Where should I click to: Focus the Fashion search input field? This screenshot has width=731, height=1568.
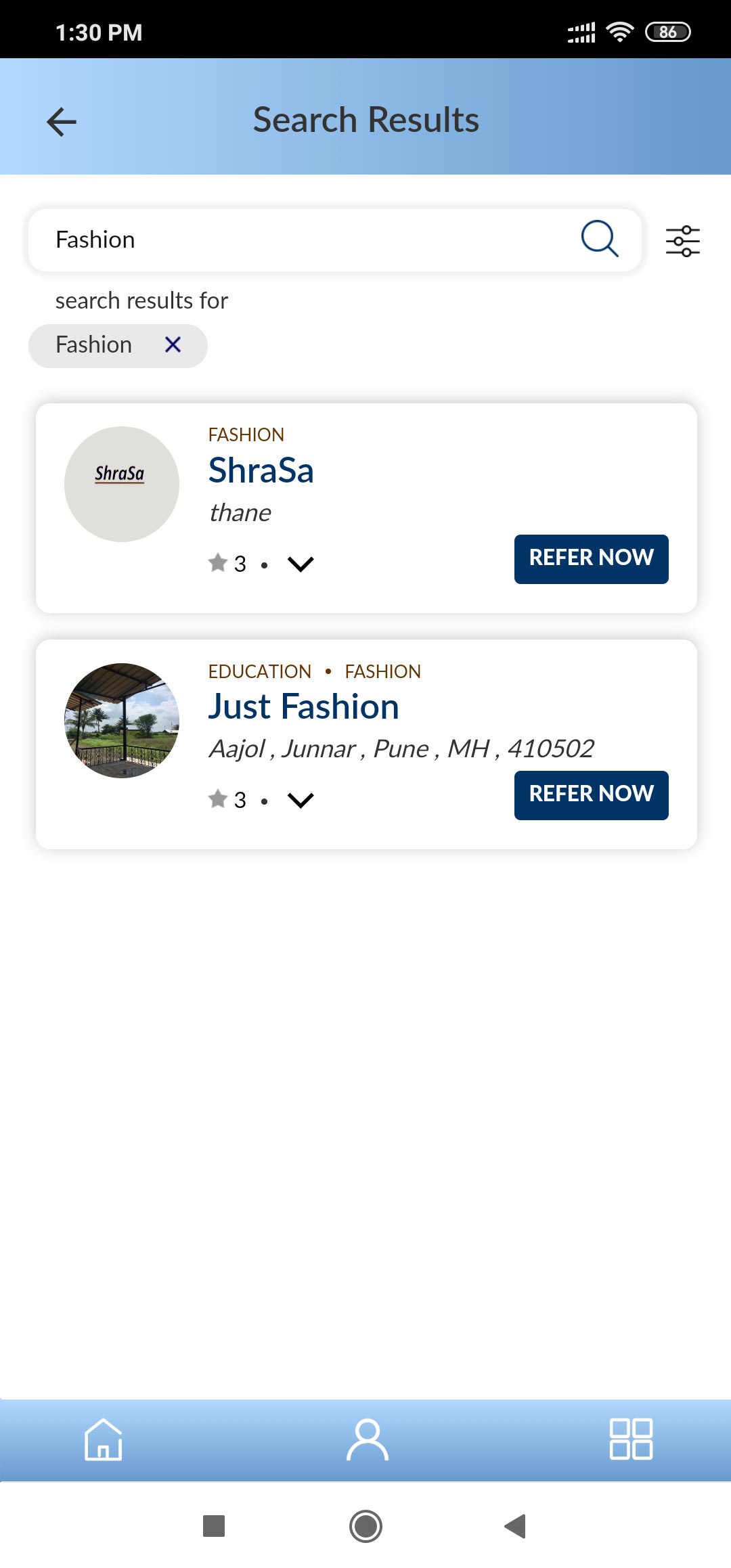click(x=305, y=240)
